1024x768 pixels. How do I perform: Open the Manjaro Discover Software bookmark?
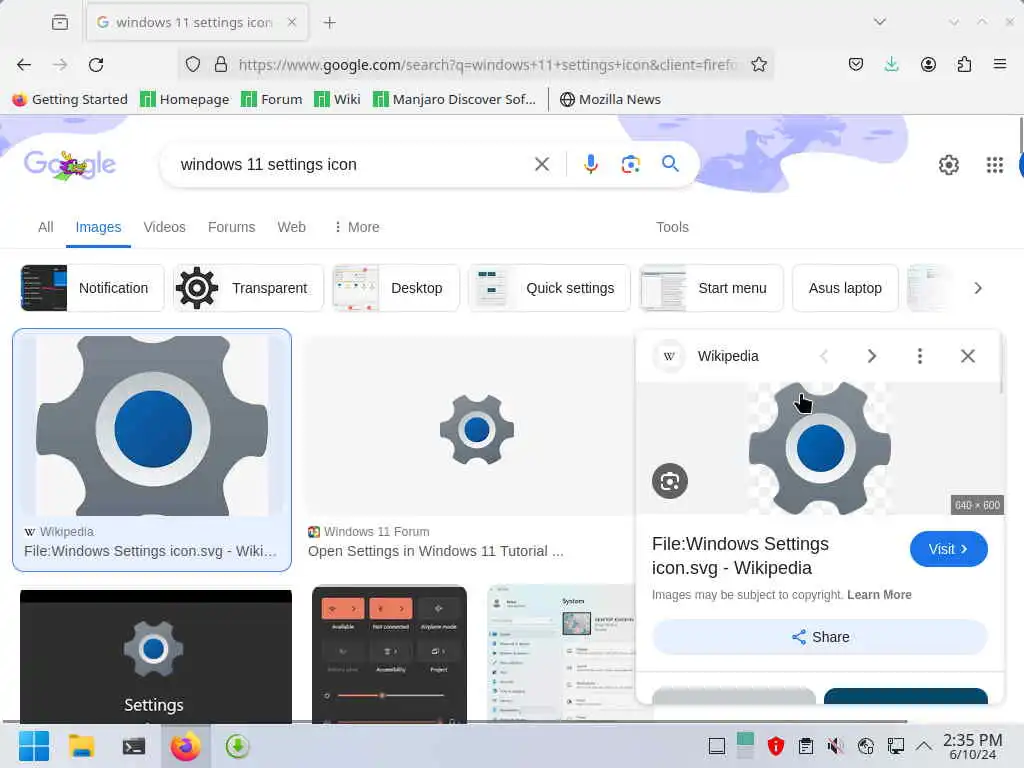(x=455, y=99)
